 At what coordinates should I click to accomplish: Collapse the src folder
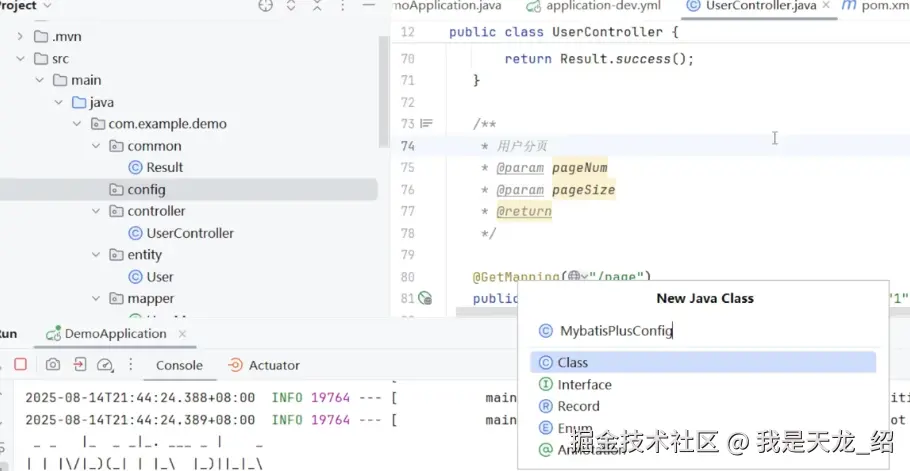pos(20,59)
